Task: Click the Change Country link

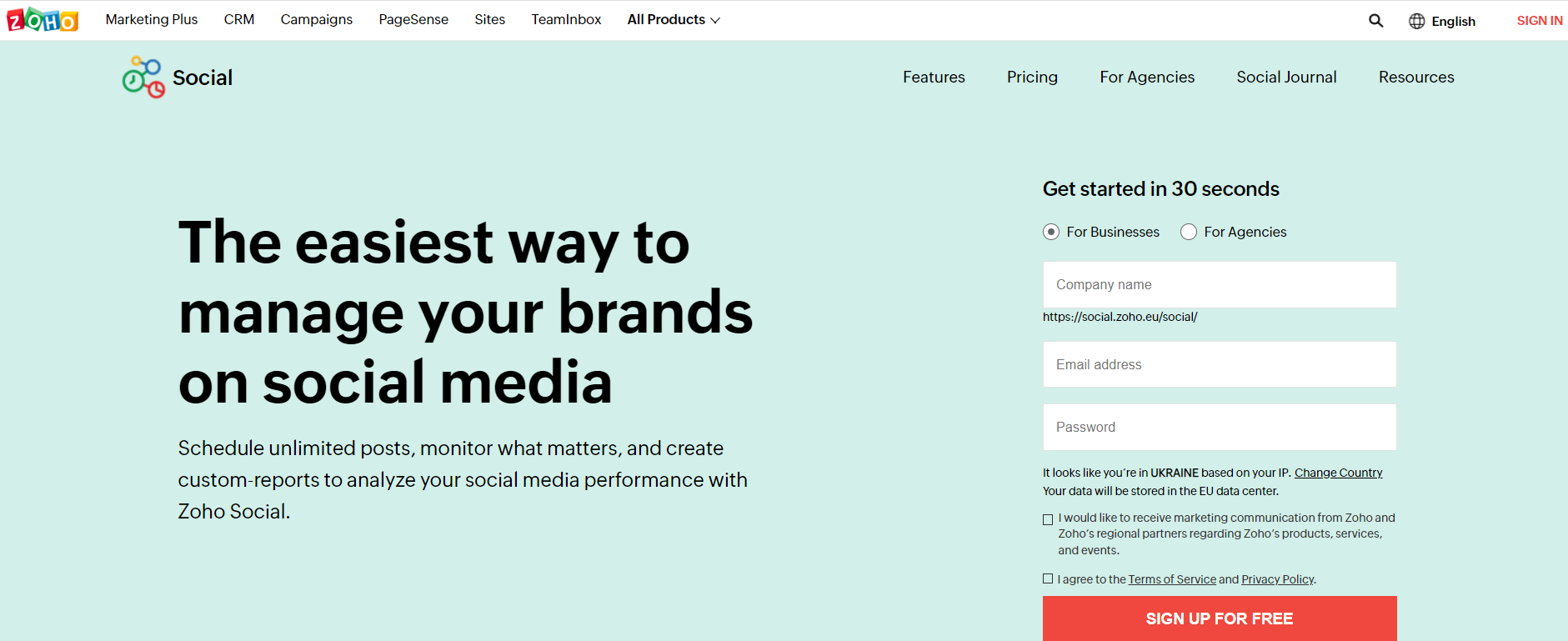Action: 1338,473
